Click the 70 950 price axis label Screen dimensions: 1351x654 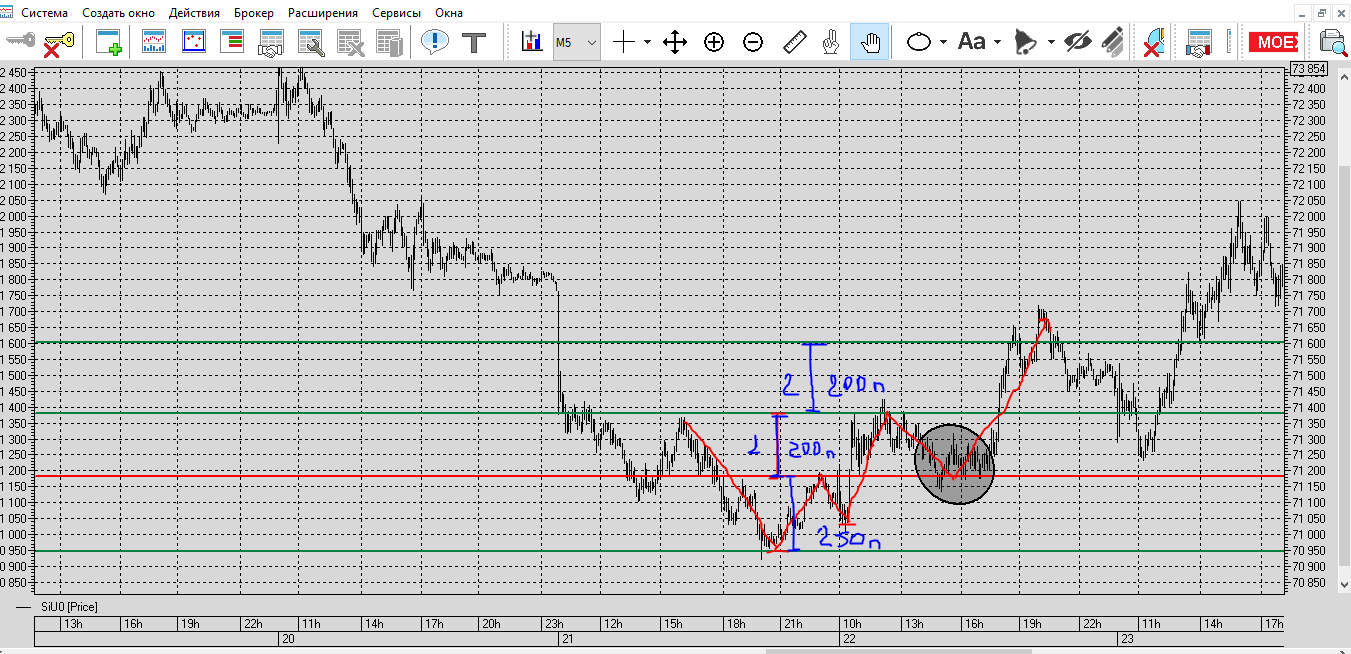click(1308, 550)
